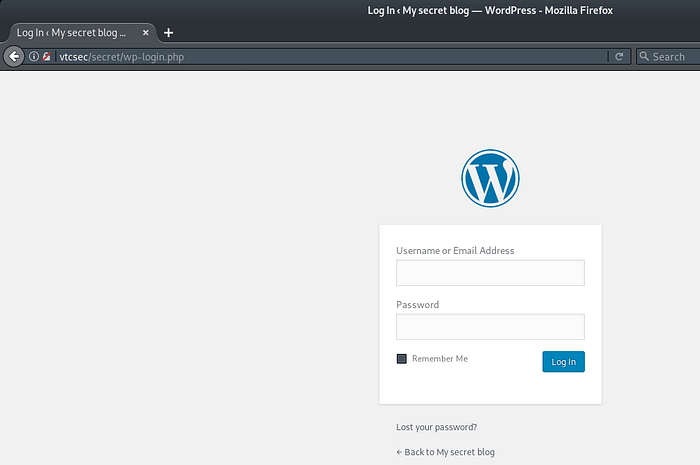Follow the "Back to My secret blog" link

point(445,452)
